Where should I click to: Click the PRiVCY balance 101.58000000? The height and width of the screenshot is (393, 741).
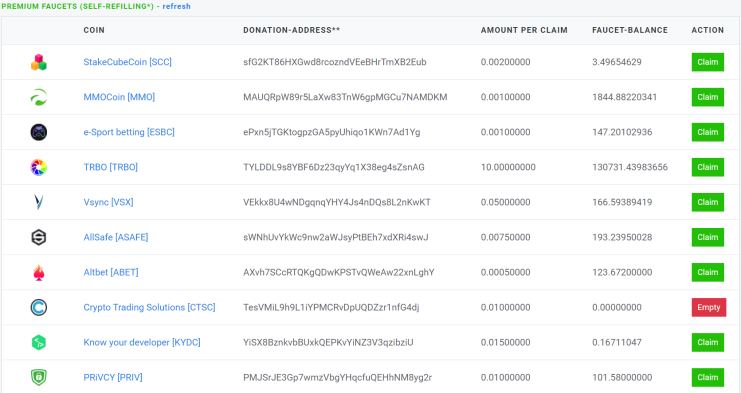point(622,377)
